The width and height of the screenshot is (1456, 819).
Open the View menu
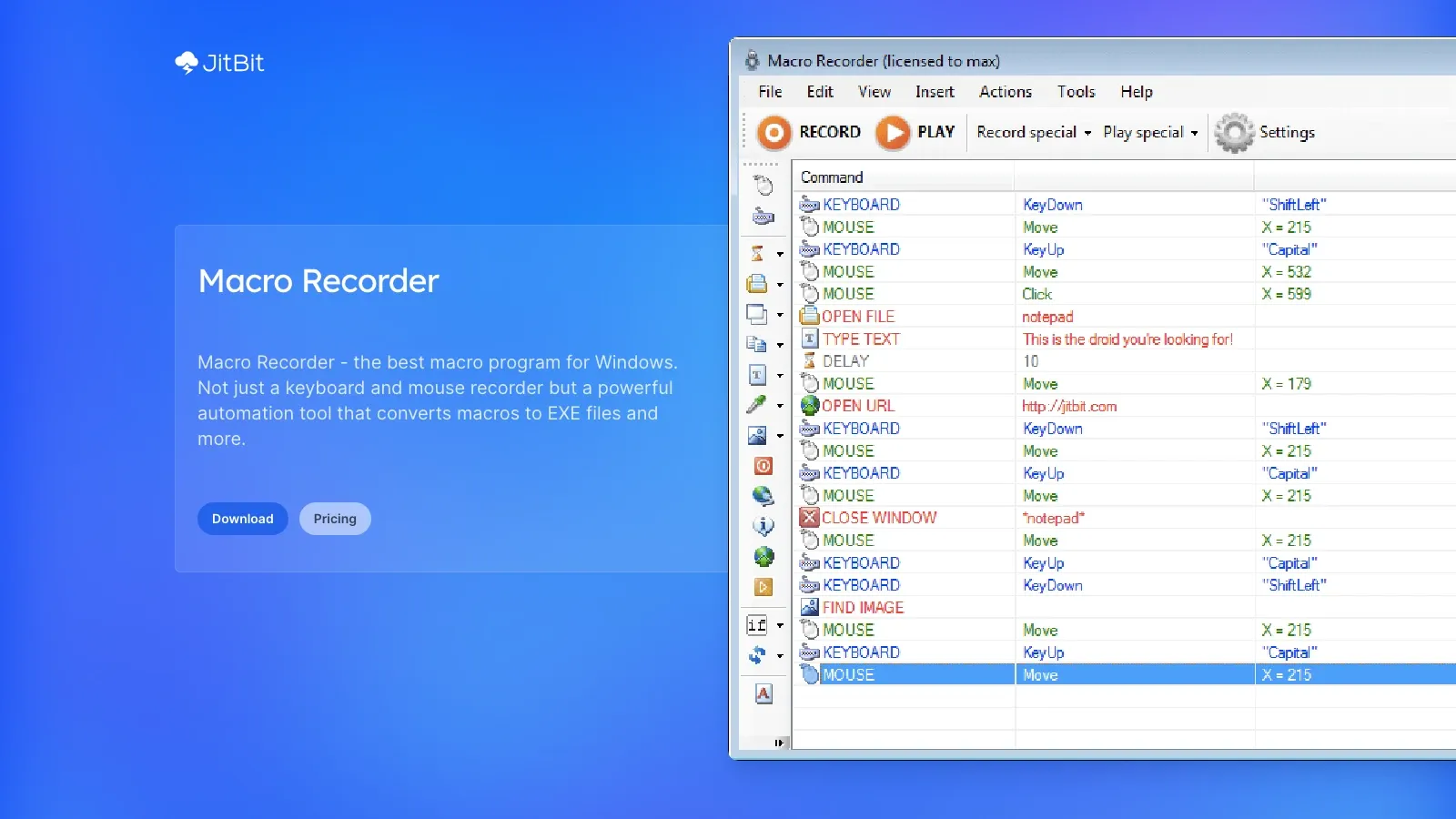click(x=875, y=92)
